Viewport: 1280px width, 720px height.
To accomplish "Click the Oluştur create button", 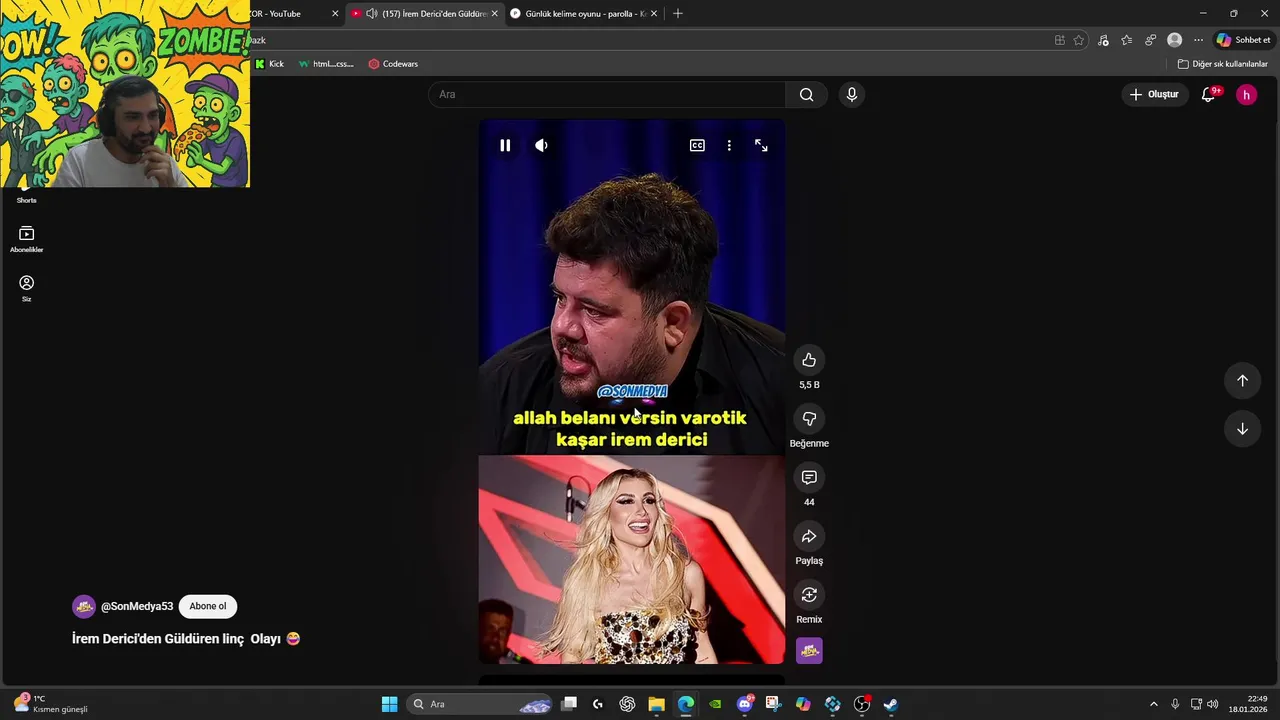I will (1154, 95).
